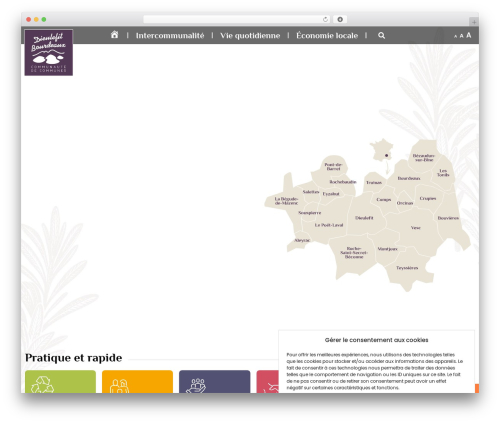Screen dimensions: 500x423
Task: Click the France locator mini-map
Action: point(382,150)
